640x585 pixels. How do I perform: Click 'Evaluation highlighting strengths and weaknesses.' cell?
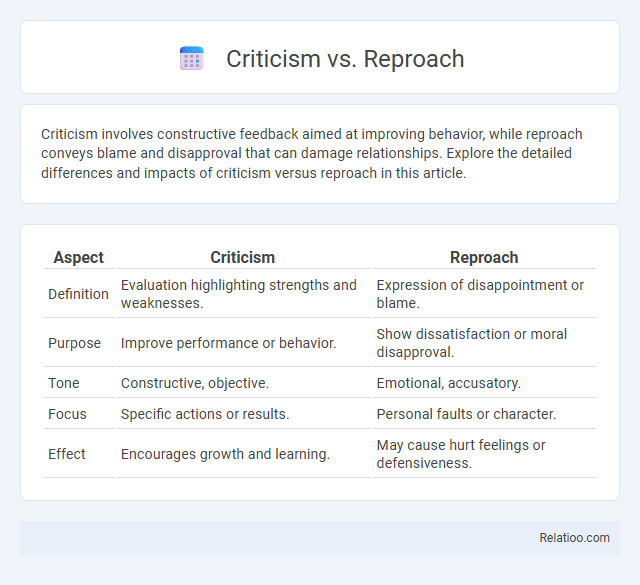point(242,294)
